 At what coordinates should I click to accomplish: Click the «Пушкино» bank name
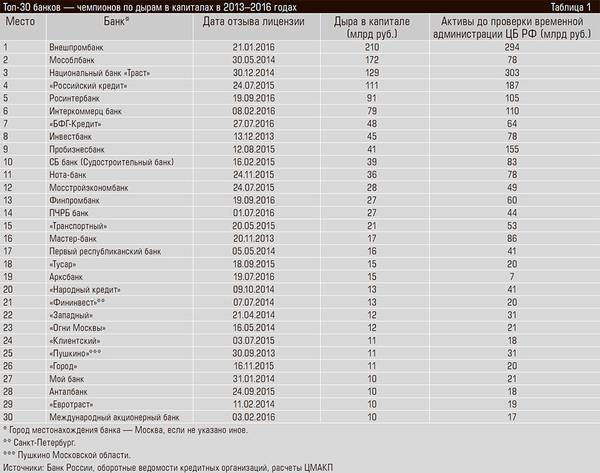(75, 354)
